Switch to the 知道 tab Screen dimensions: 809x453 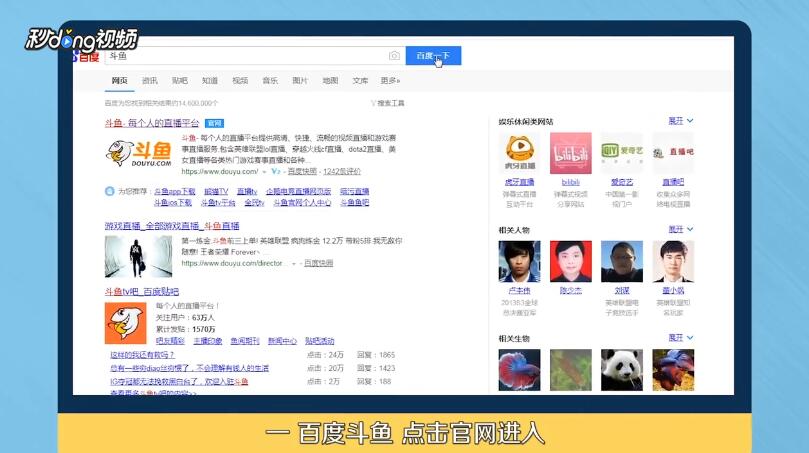[210, 80]
